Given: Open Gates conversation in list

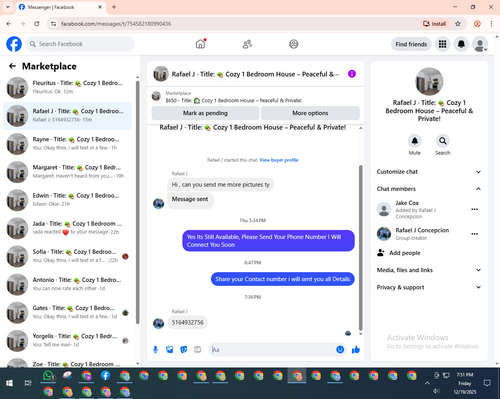Looking at the screenshot, I should (x=68, y=312).
